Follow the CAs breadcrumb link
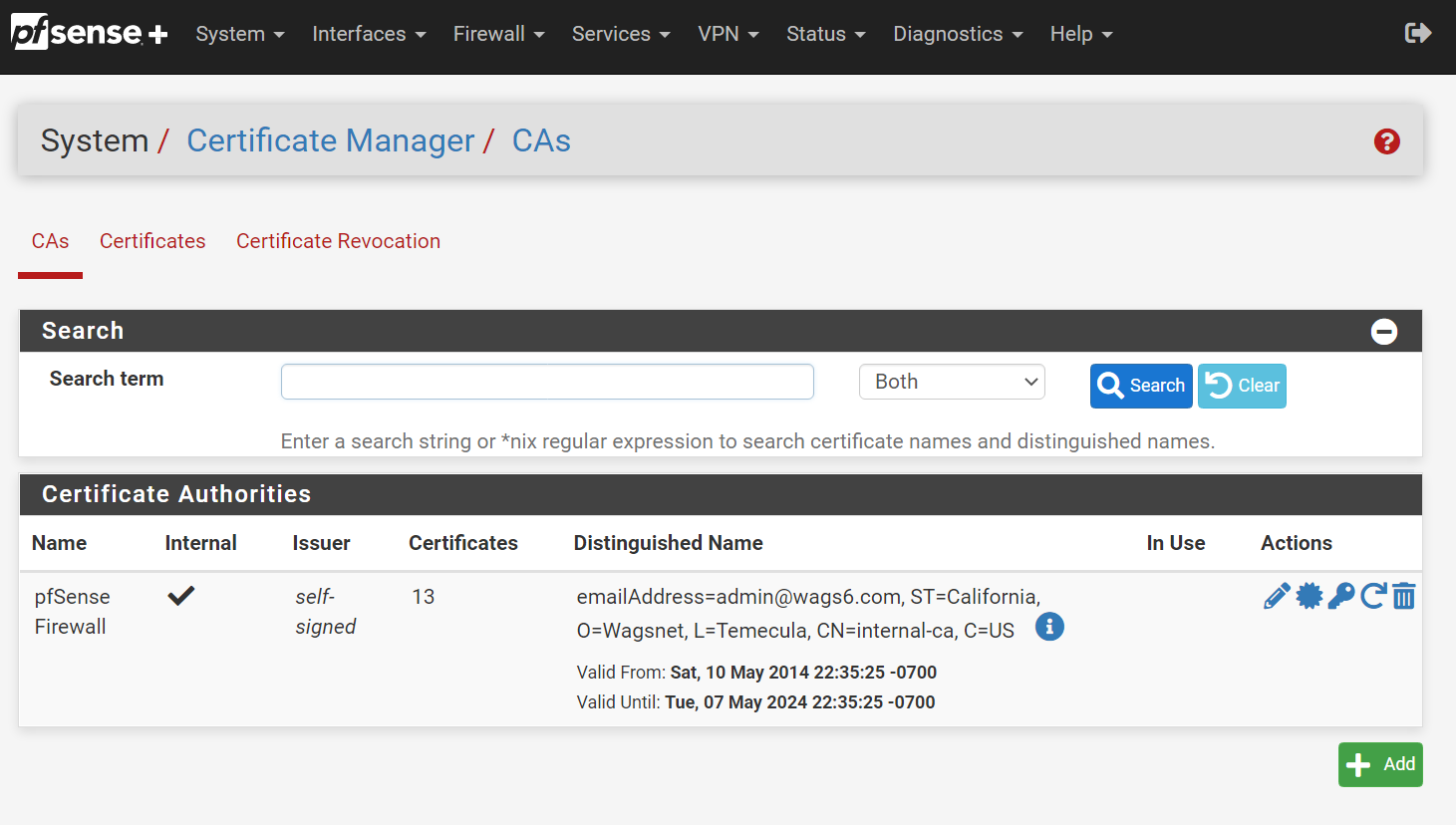 (x=541, y=140)
